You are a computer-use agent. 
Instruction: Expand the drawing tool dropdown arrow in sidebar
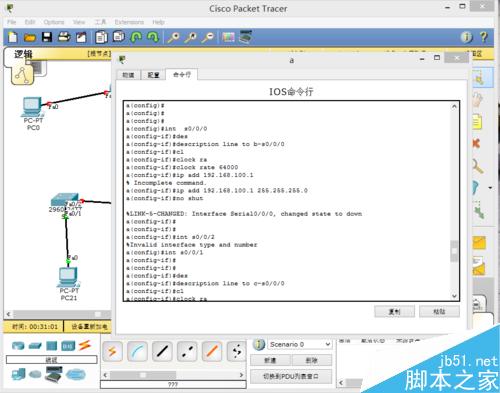(x=490, y=188)
